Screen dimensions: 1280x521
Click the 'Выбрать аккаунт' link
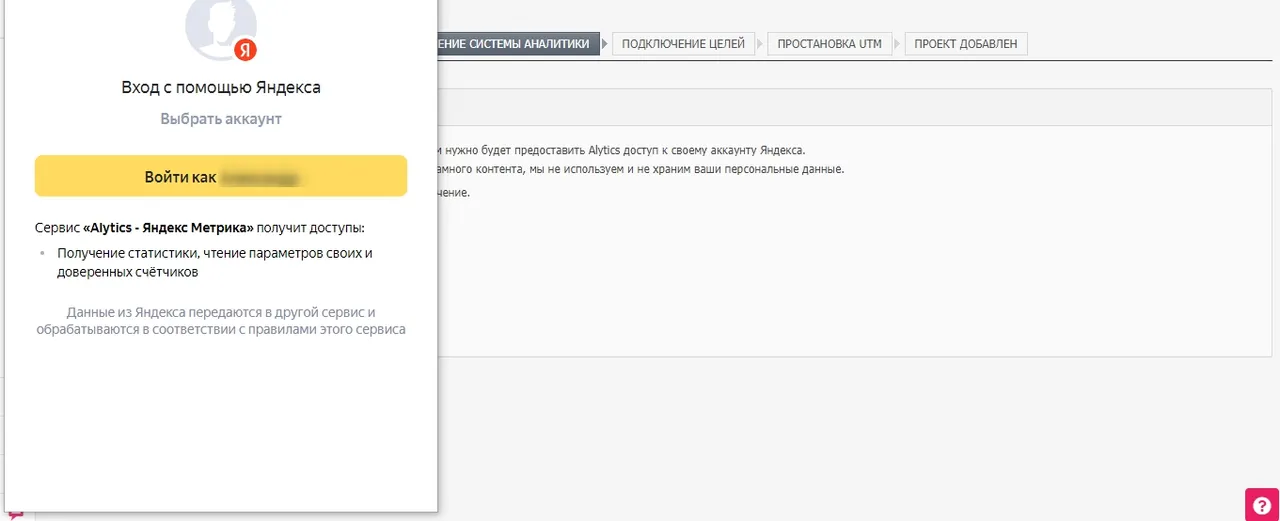coord(221,118)
